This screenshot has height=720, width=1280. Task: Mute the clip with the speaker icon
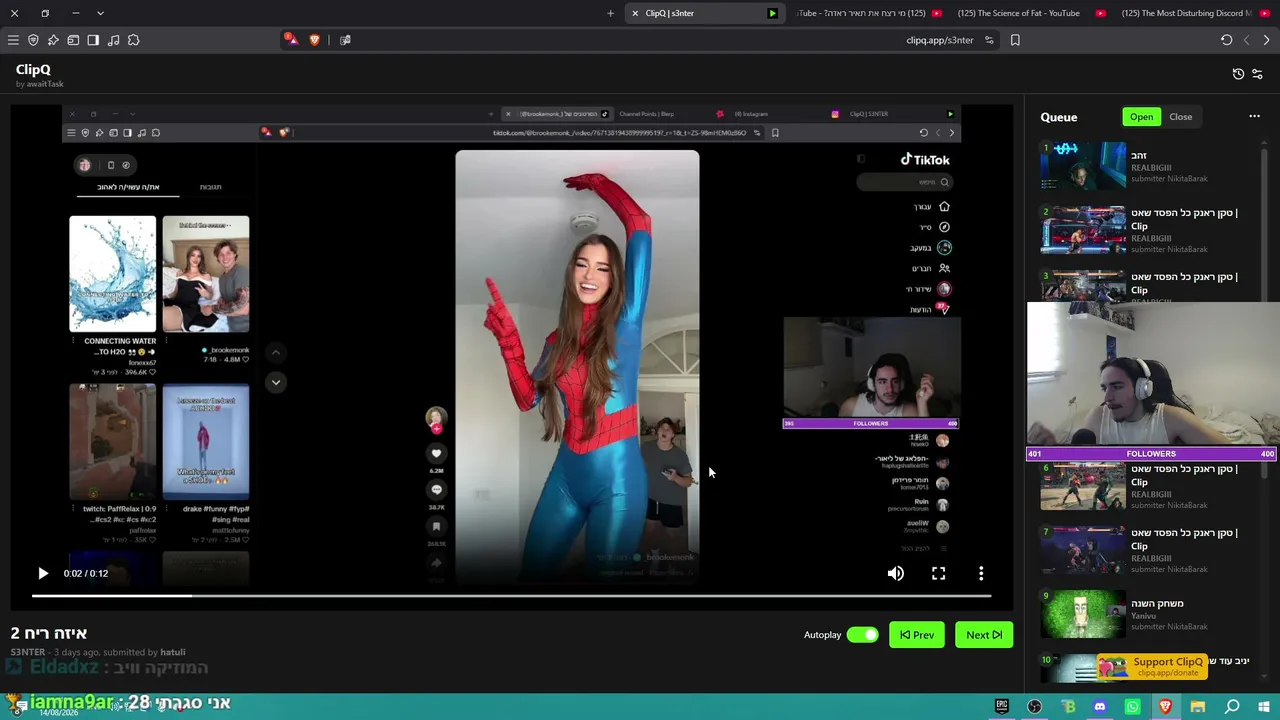896,573
